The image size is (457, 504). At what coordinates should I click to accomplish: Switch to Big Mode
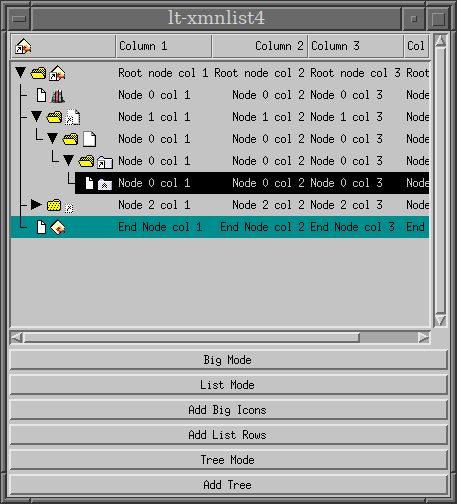(228, 360)
